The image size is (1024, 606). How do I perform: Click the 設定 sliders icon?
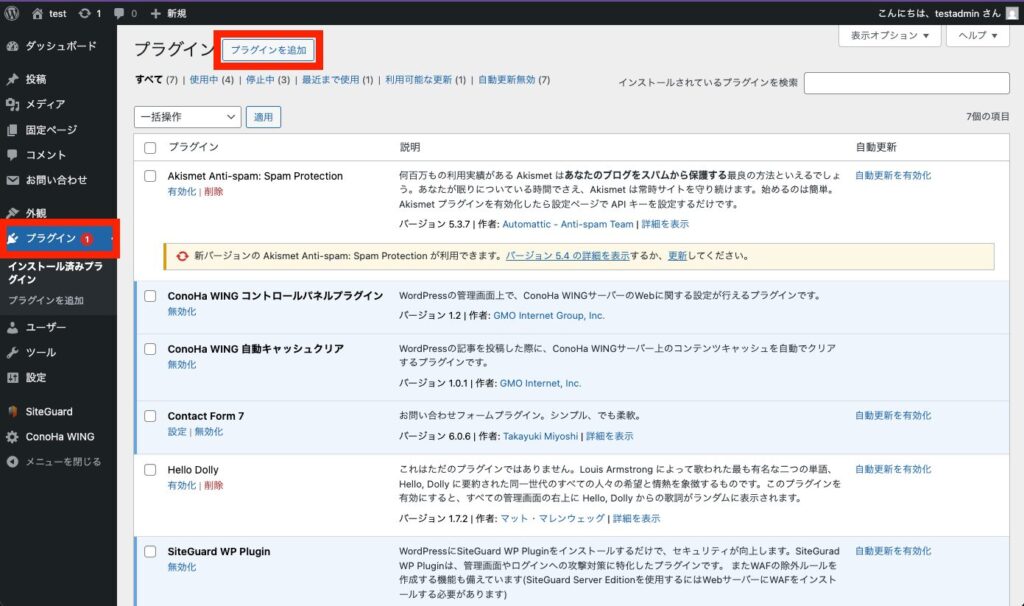point(12,377)
